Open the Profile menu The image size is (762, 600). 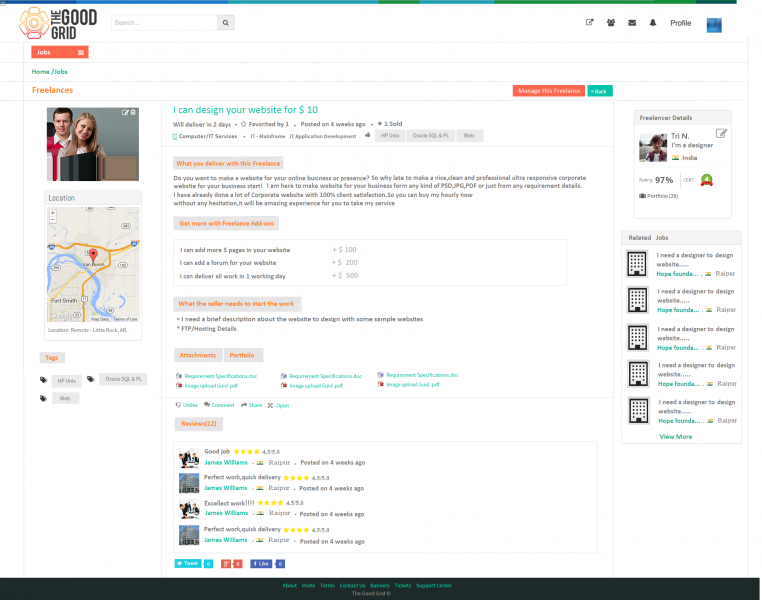[680, 23]
